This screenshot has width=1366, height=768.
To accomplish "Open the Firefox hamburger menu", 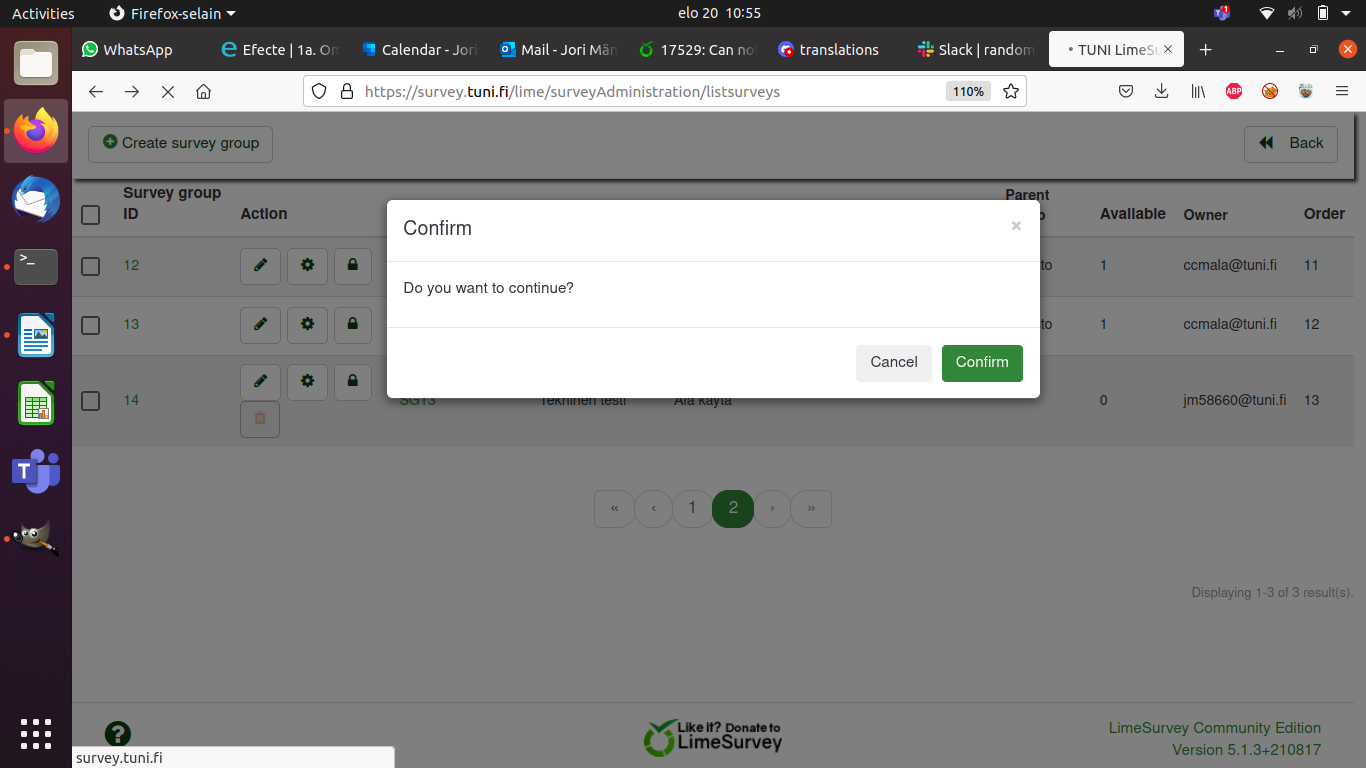I will coord(1342,92).
